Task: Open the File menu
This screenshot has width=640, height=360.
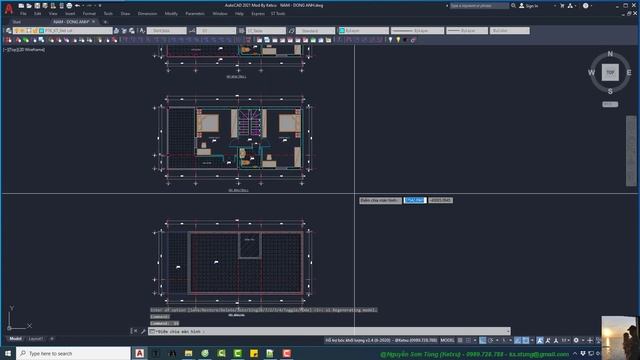Action: click(x=23, y=13)
